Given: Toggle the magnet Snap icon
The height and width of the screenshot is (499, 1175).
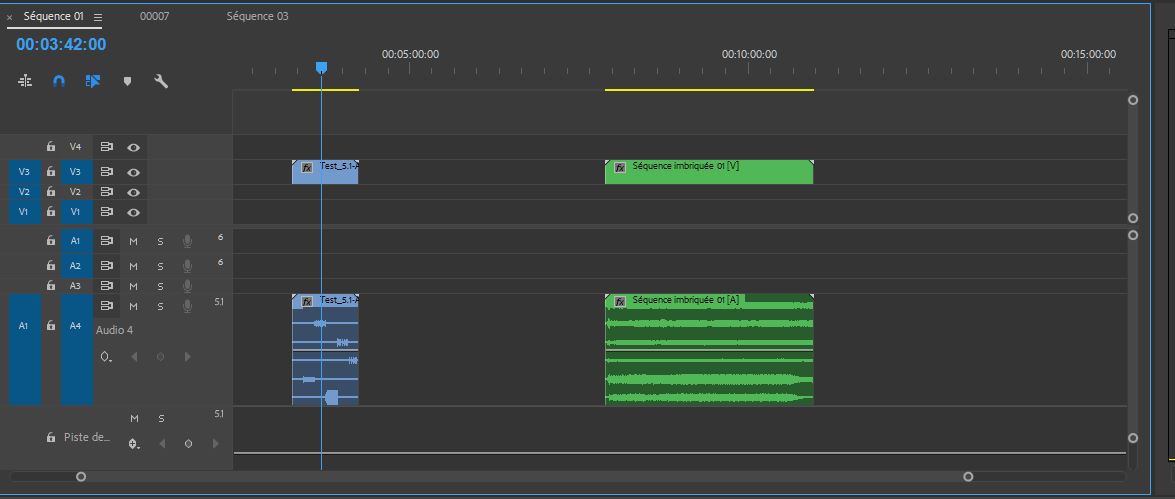Looking at the screenshot, I should pos(59,81).
